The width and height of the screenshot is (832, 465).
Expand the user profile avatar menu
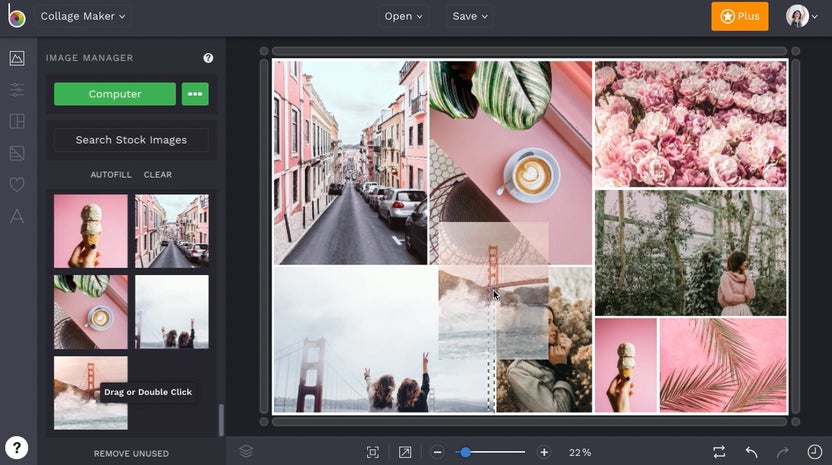[x=802, y=16]
